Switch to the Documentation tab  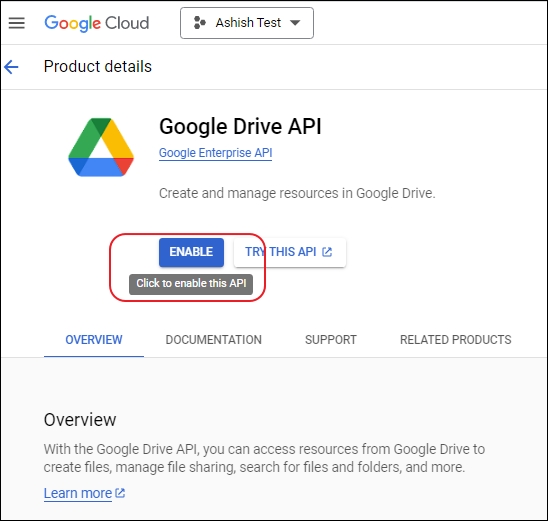[214, 340]
